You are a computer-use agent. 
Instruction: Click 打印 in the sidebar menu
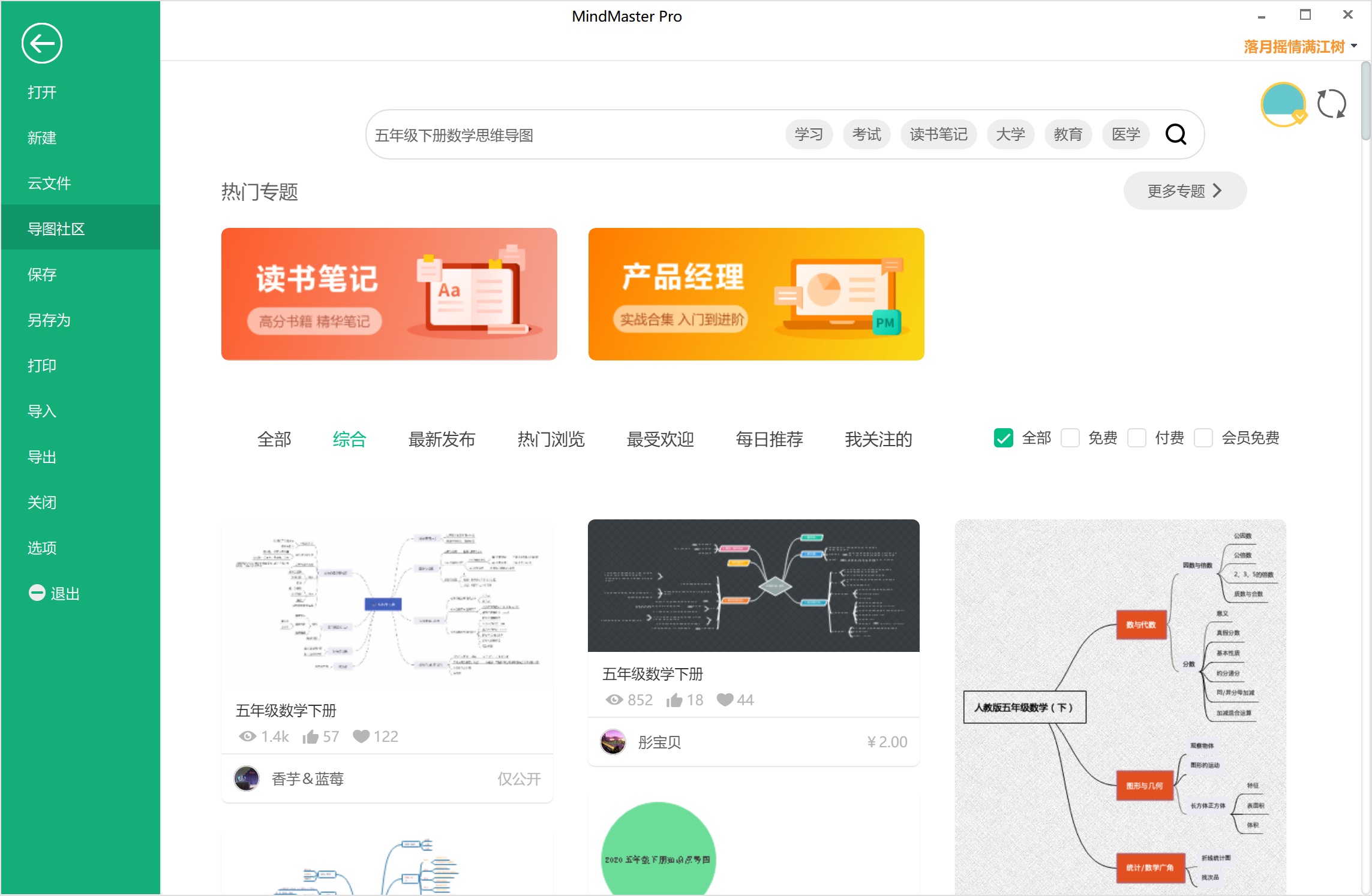(80, 366)
